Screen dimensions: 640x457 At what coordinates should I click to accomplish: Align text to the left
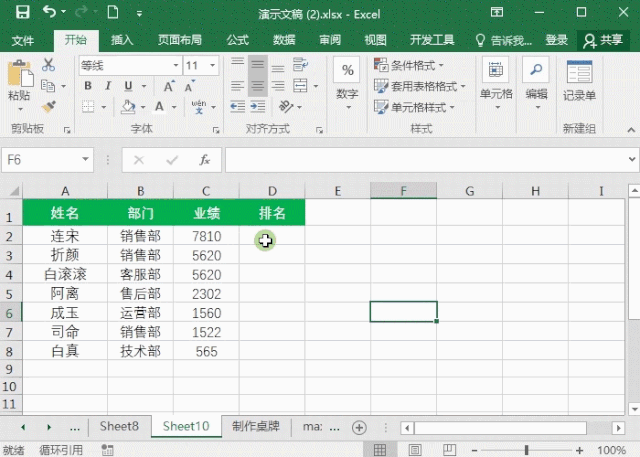click(x=238, y=86)
